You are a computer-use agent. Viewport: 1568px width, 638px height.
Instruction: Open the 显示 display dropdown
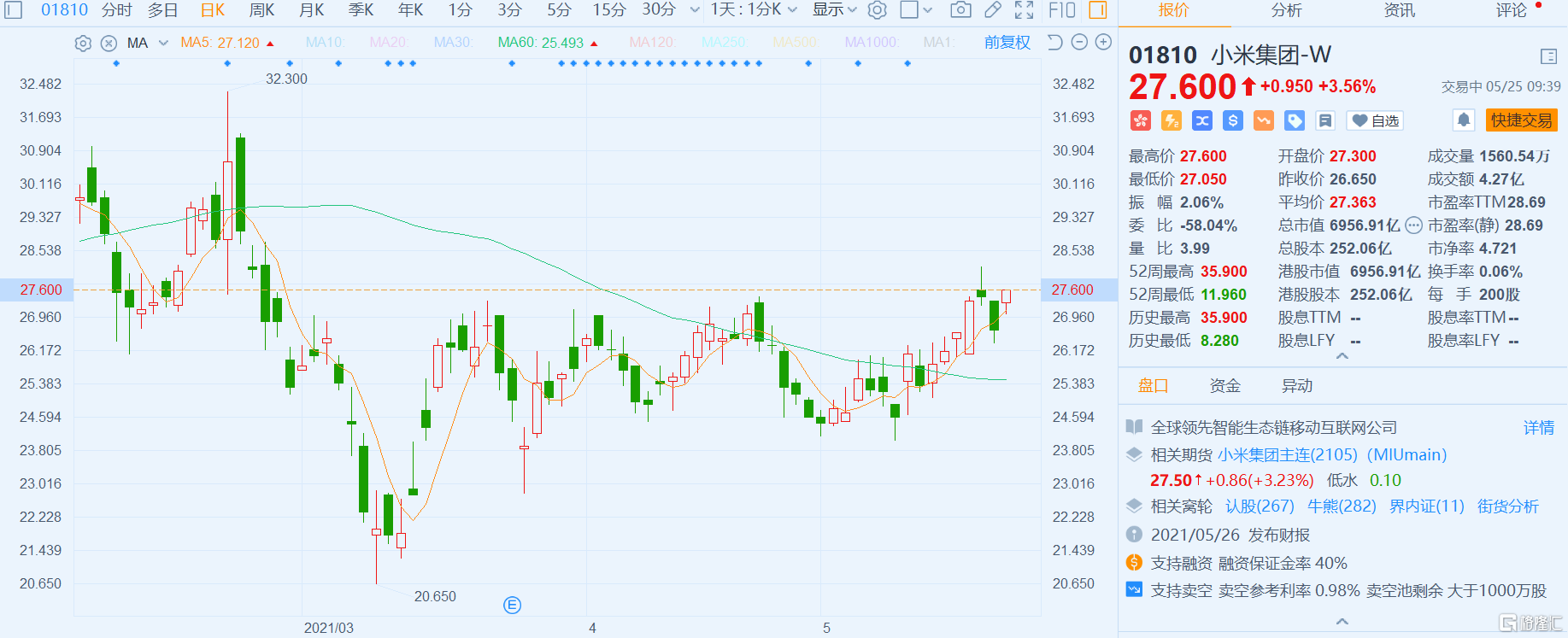pos(835,10)
